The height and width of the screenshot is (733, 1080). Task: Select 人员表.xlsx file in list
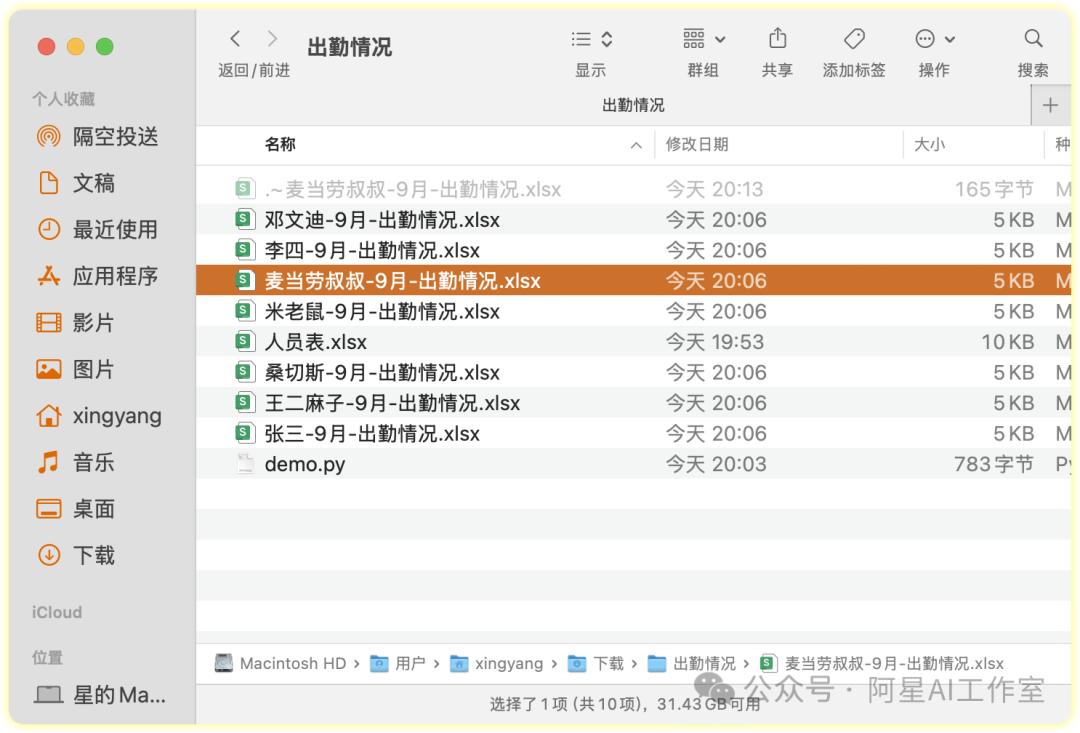315,342
